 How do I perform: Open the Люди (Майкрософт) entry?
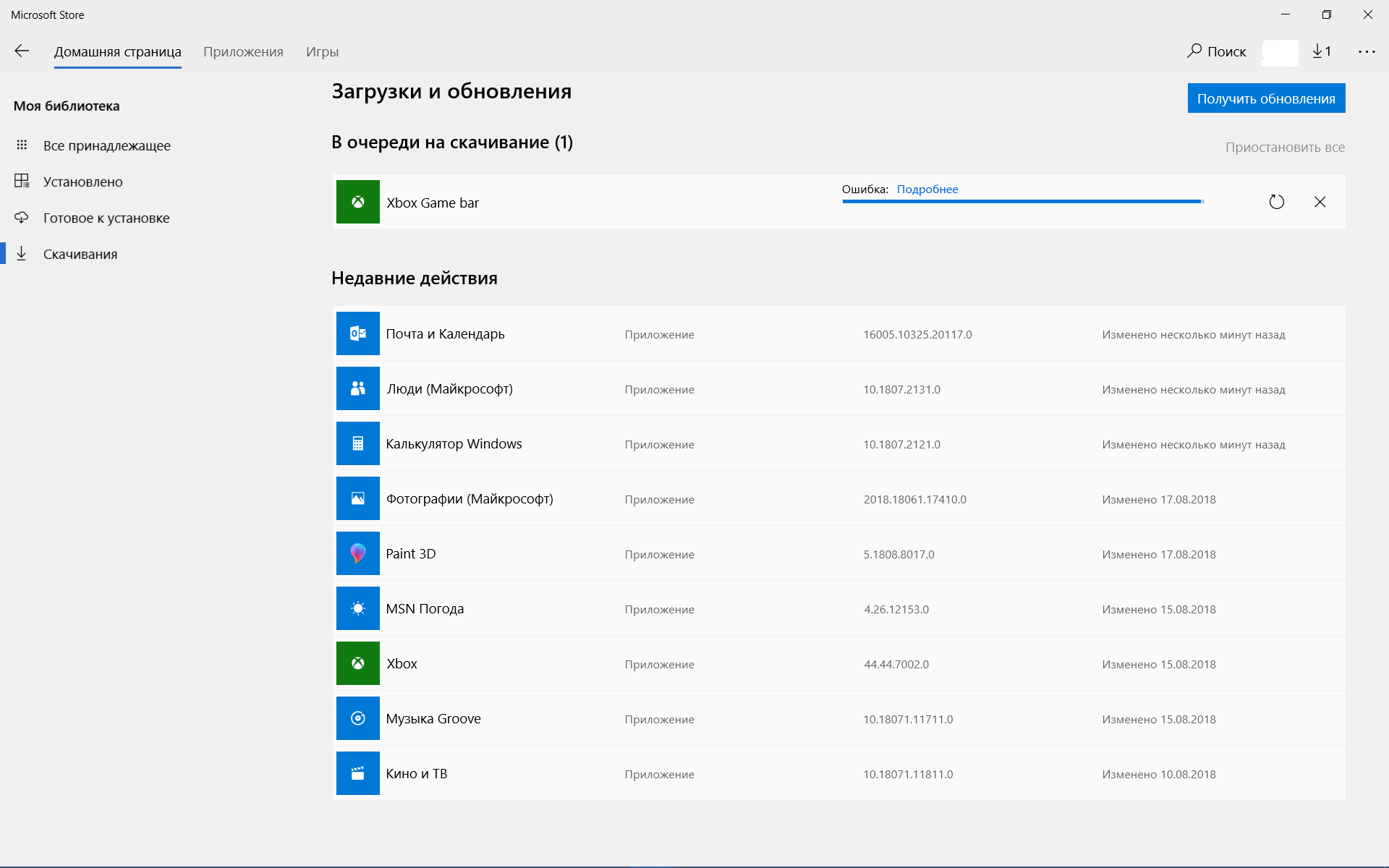[839, 388]
